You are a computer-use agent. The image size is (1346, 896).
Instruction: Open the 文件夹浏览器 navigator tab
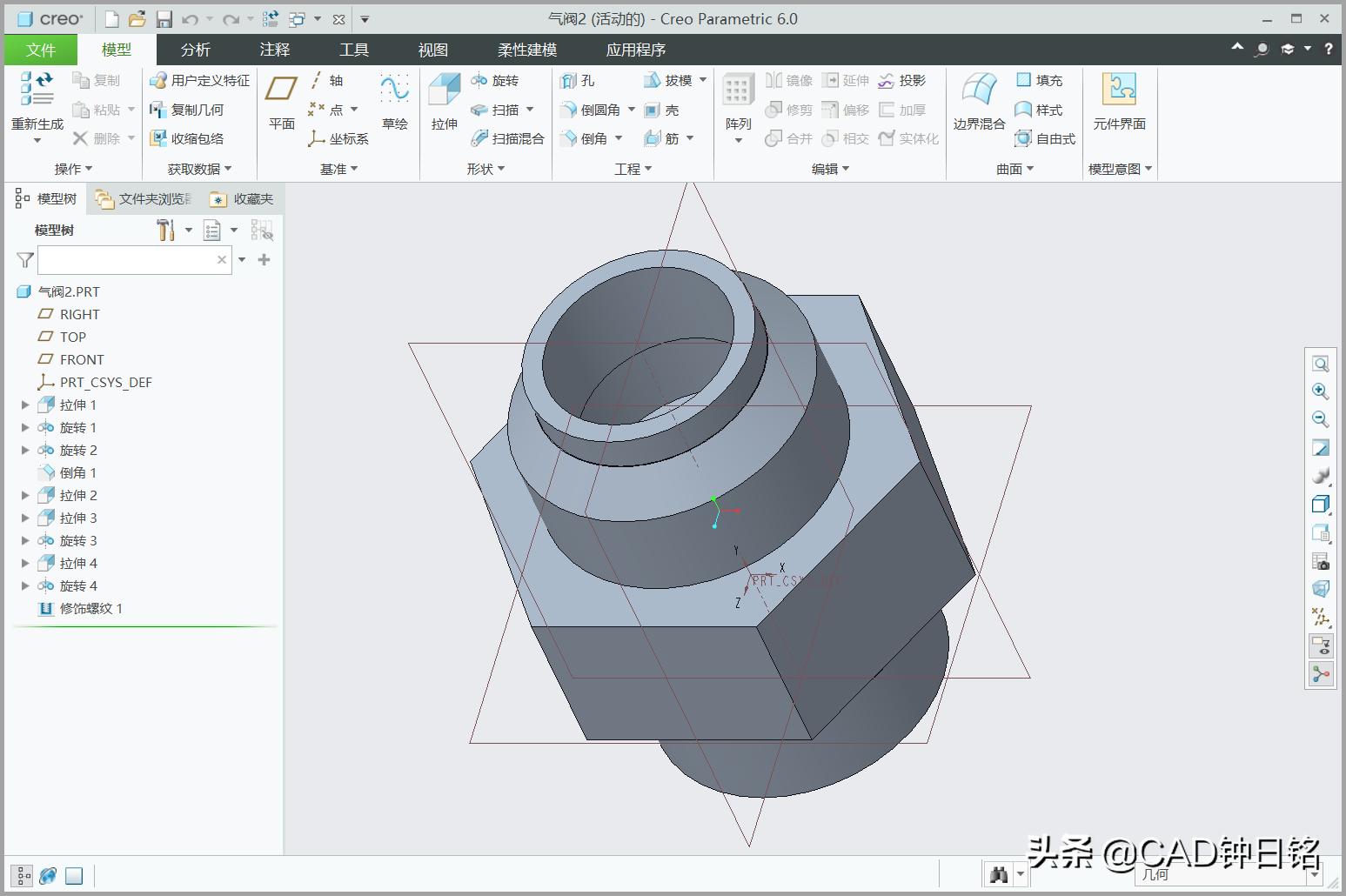coord(144,199)
